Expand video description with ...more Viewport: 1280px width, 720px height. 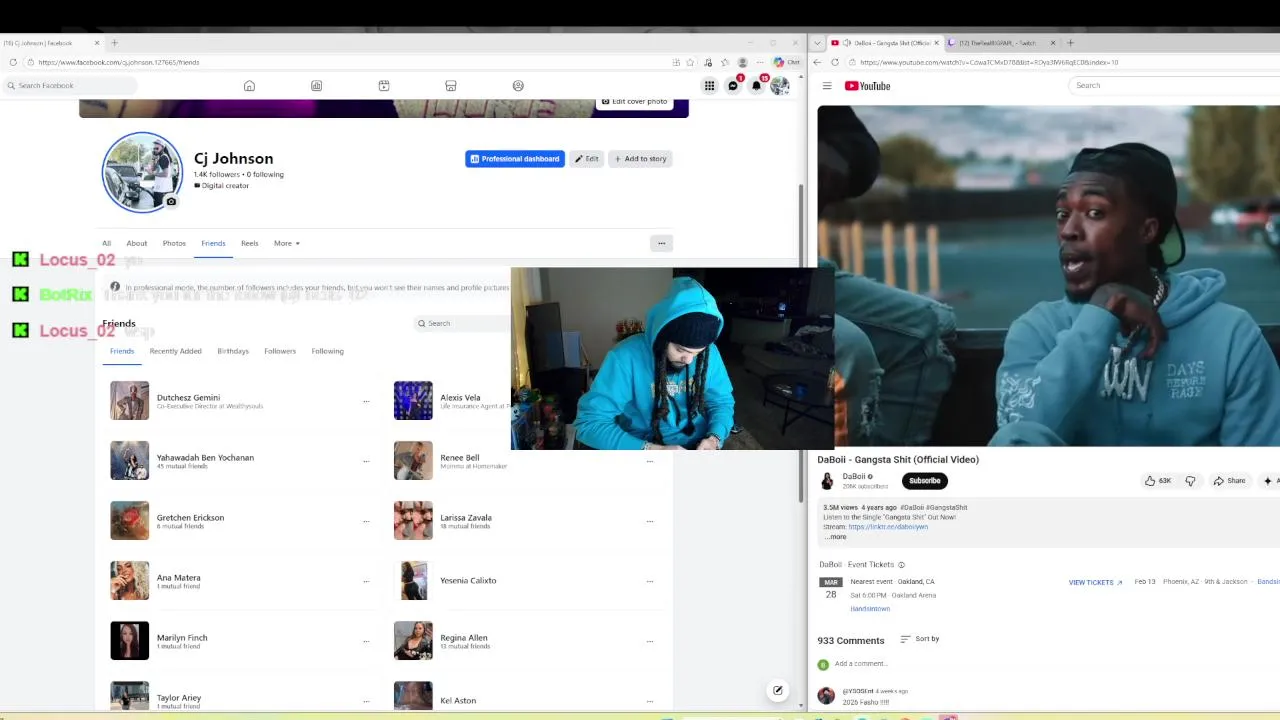coord(836,537)
